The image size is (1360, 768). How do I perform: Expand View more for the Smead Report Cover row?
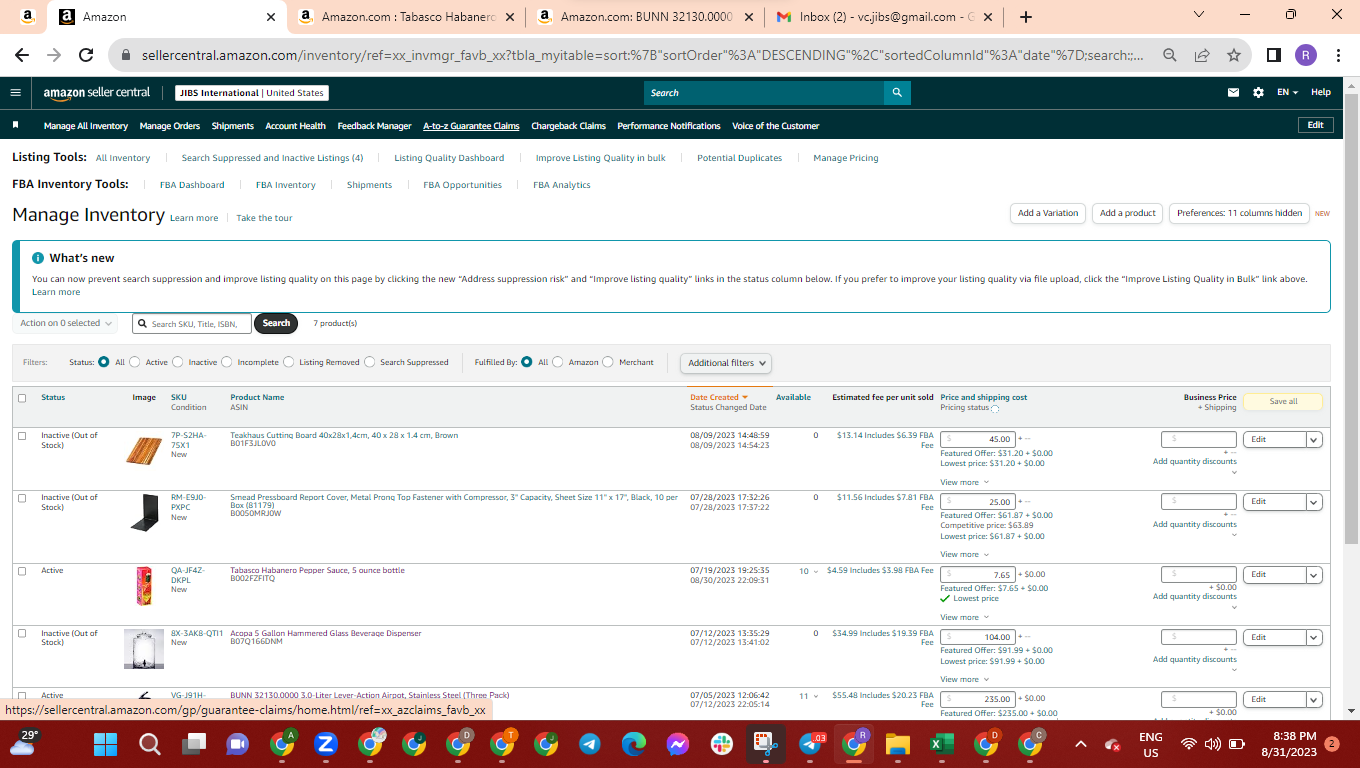tap(964, 554)
